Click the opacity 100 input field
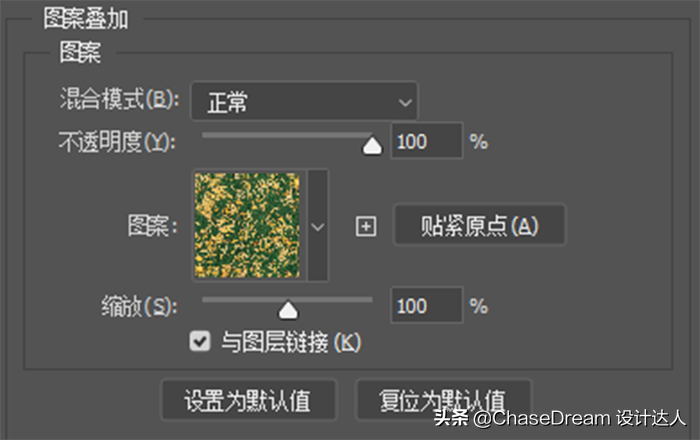Screen dimensions: 700x440 point(427,141)
